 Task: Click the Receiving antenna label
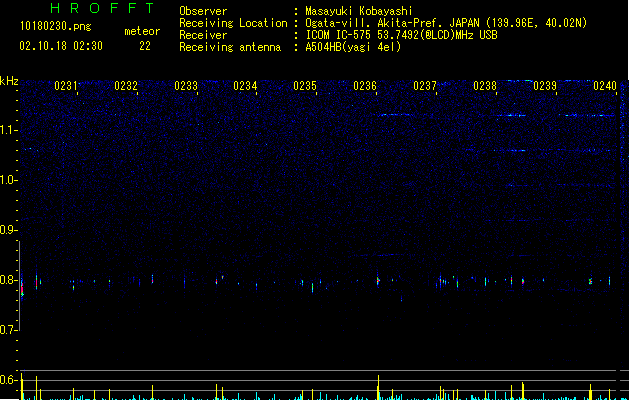230,47
